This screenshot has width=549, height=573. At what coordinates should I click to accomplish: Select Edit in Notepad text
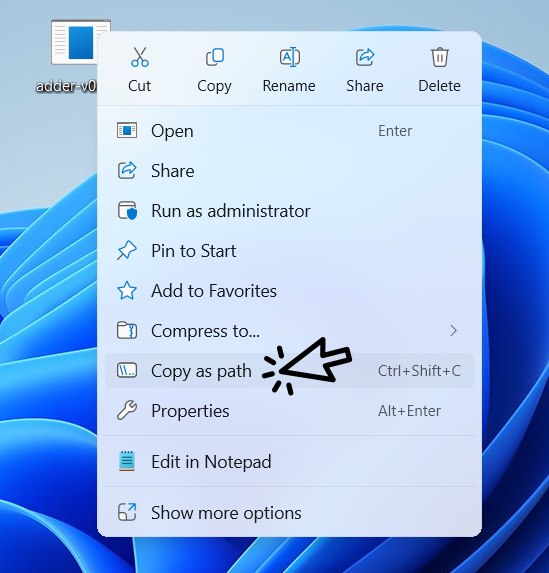tap(211, 462)
